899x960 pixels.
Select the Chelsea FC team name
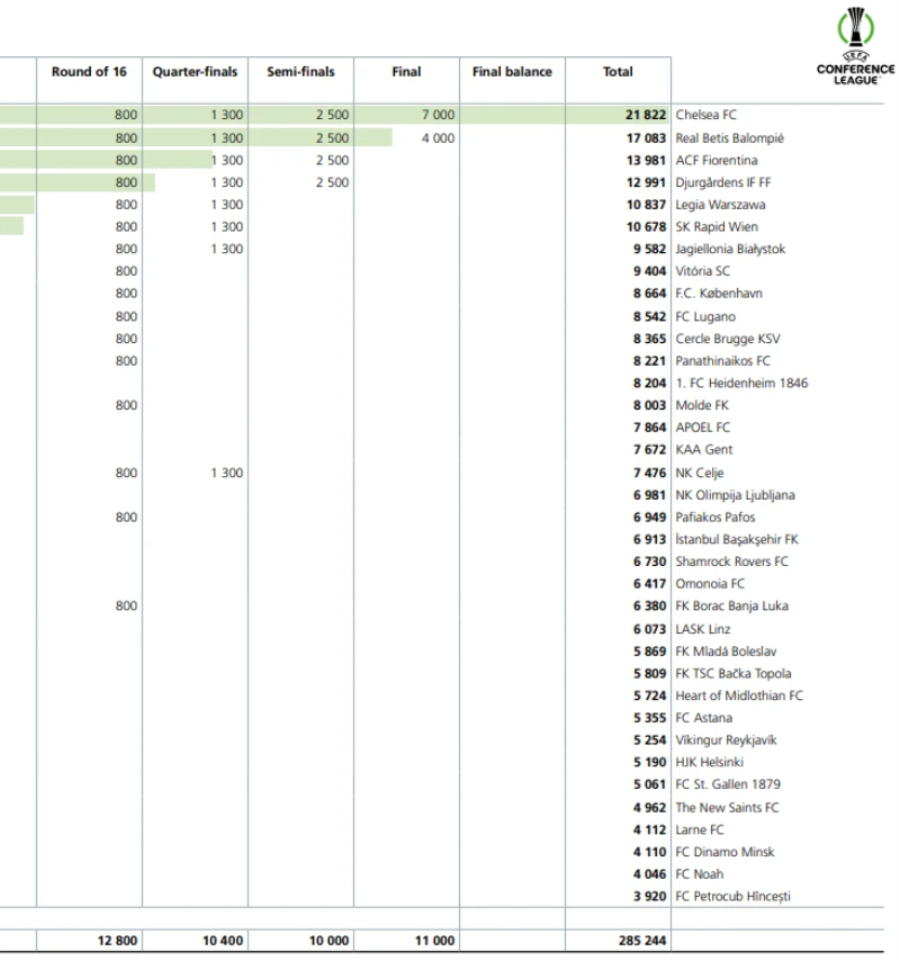tap(706, 116)
